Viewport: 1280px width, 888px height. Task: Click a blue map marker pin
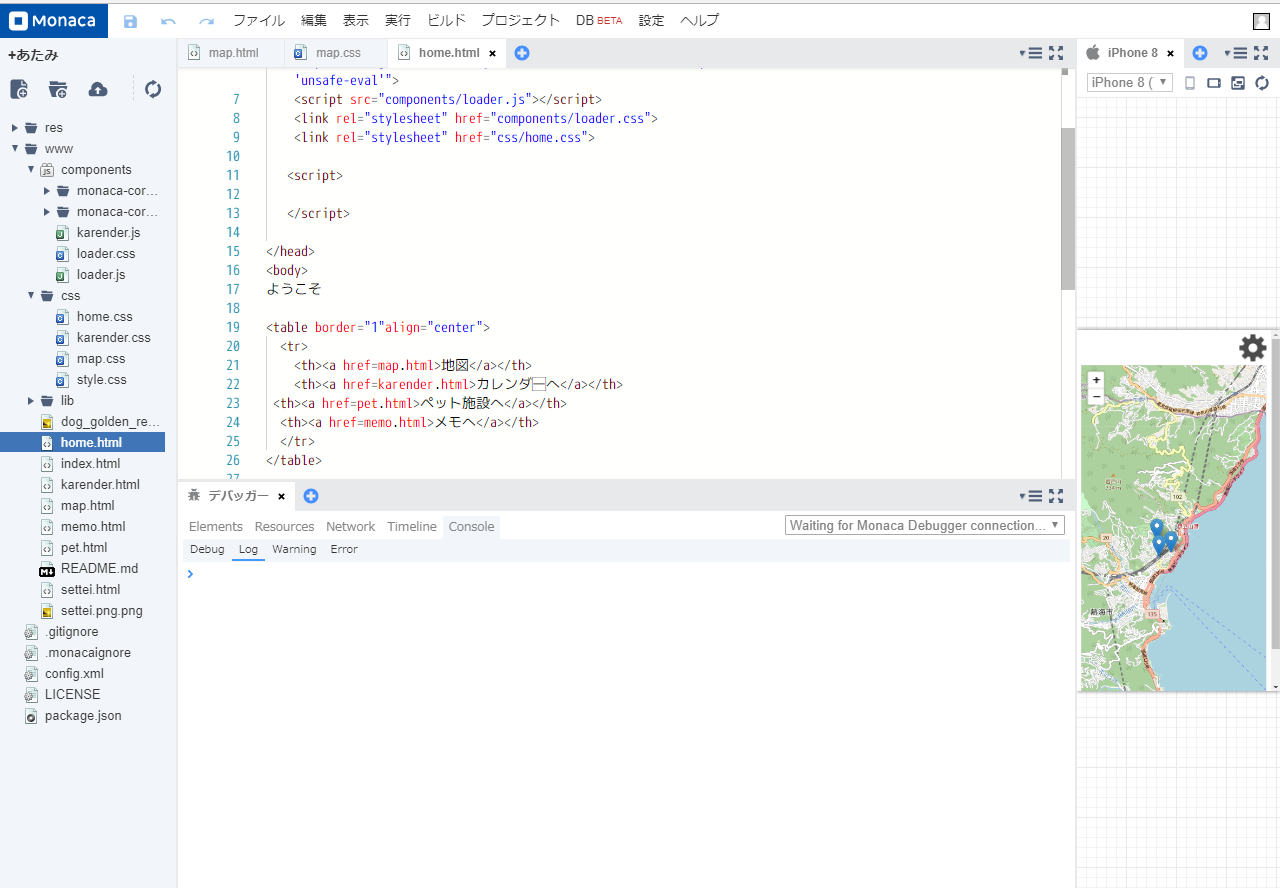coord(1157,527)
